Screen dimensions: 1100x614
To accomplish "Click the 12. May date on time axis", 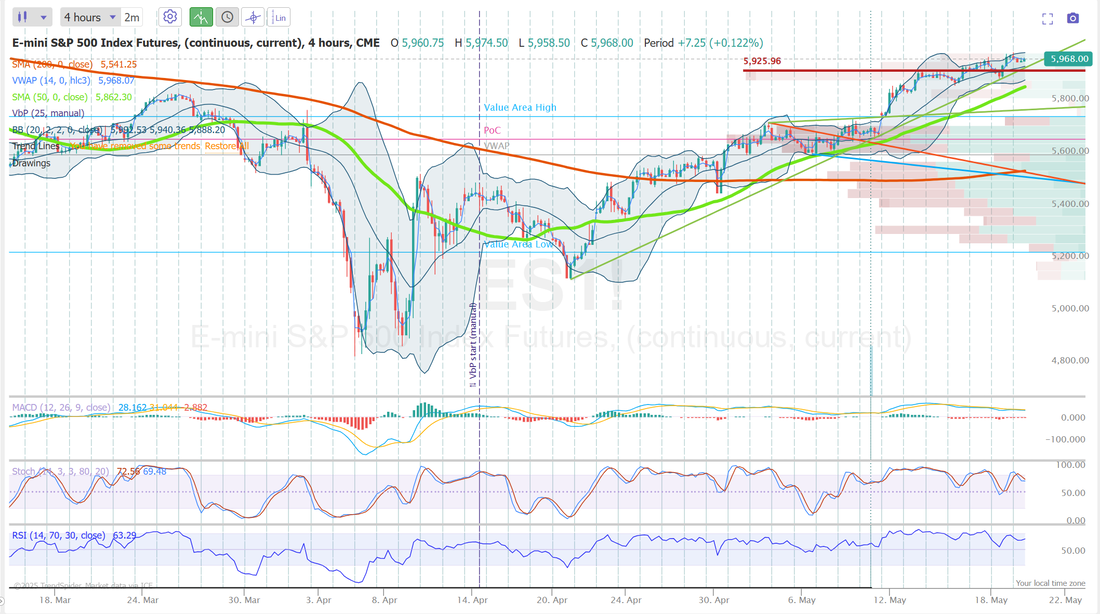I will (x=889, y=600).
